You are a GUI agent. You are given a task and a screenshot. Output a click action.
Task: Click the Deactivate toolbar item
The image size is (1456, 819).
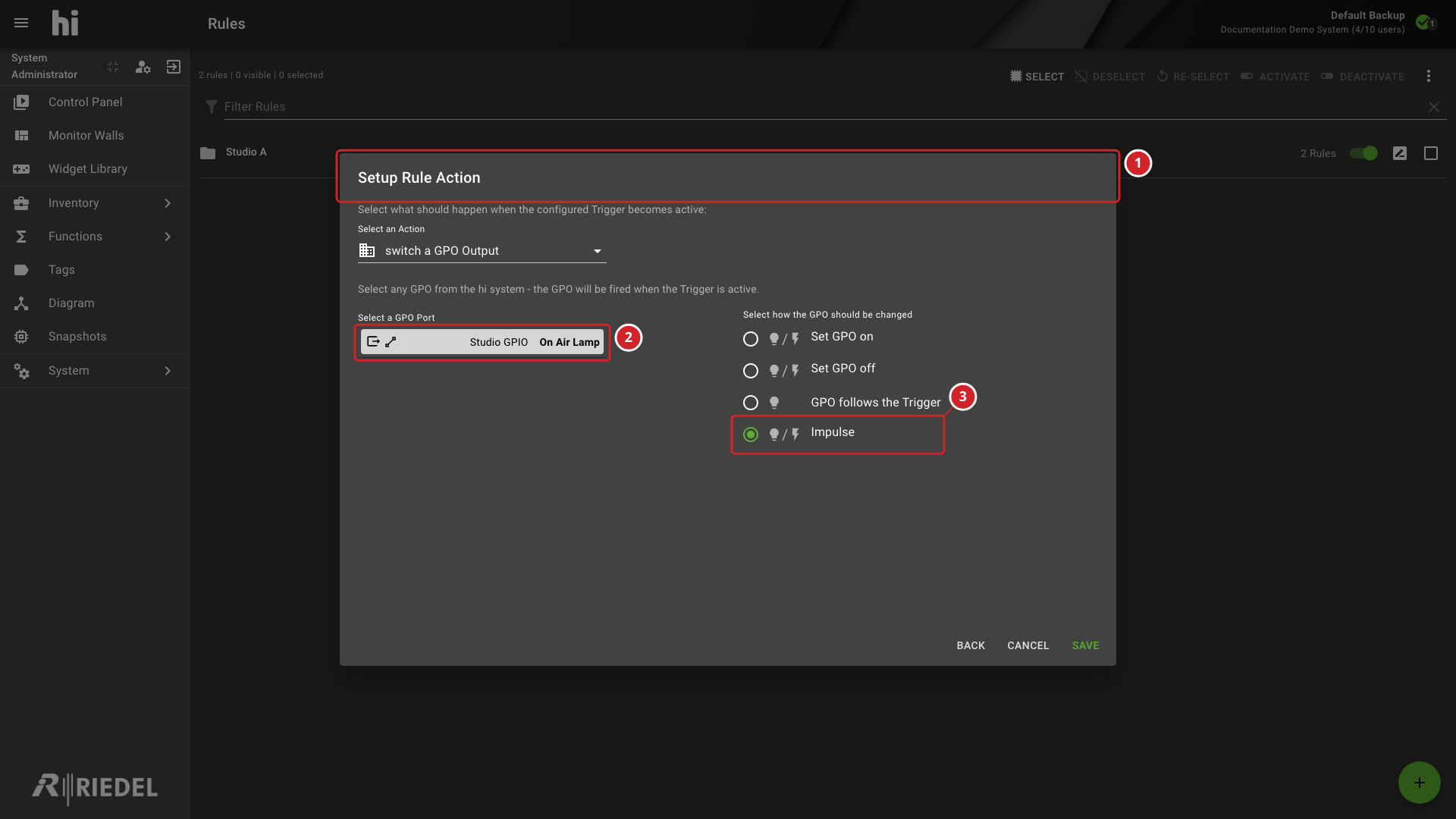[x=1363, y=77]
